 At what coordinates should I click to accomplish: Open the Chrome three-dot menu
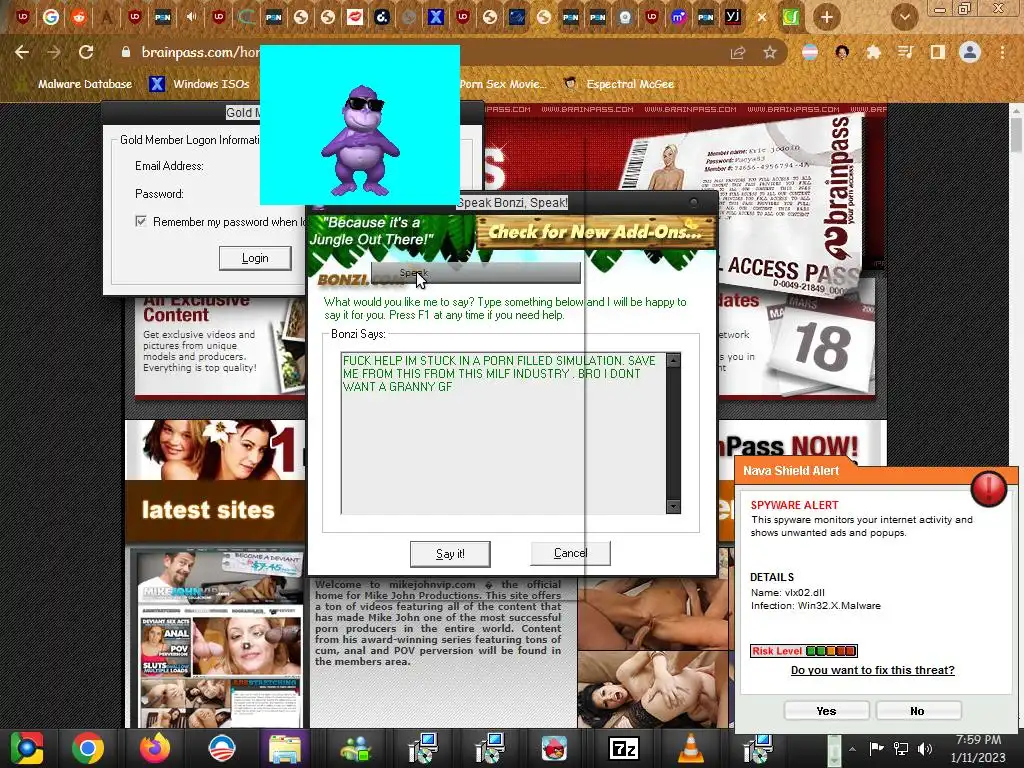tap(1002, 52)
